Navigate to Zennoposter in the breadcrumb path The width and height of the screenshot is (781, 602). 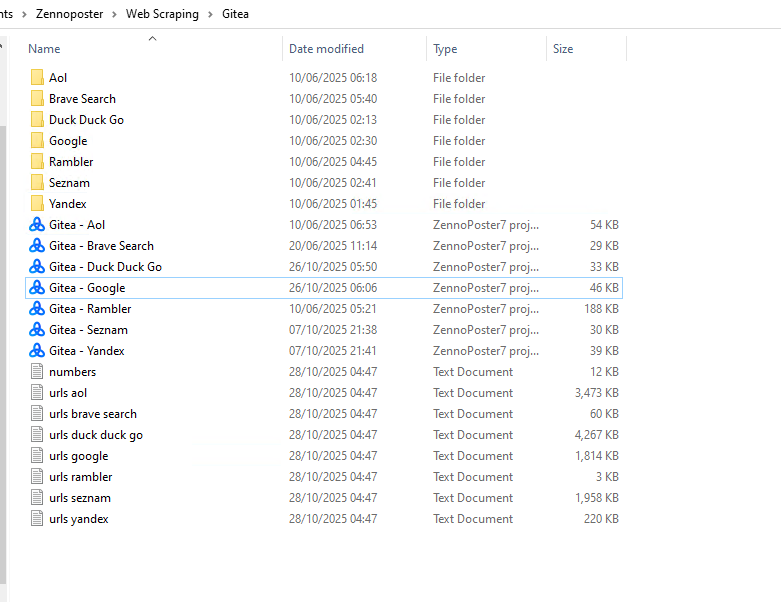tap(69, 14)
